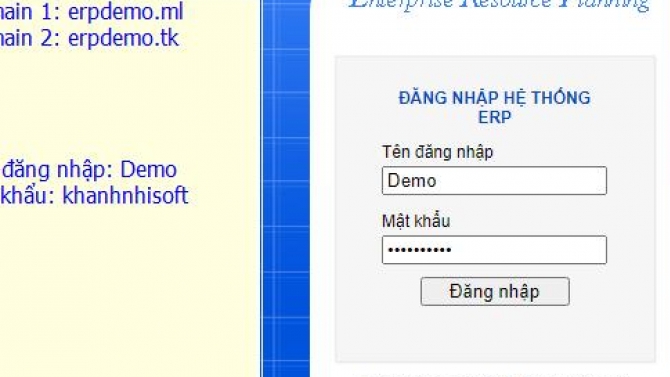Select the erpdemo.tk domain text

[x=123, y=38]
